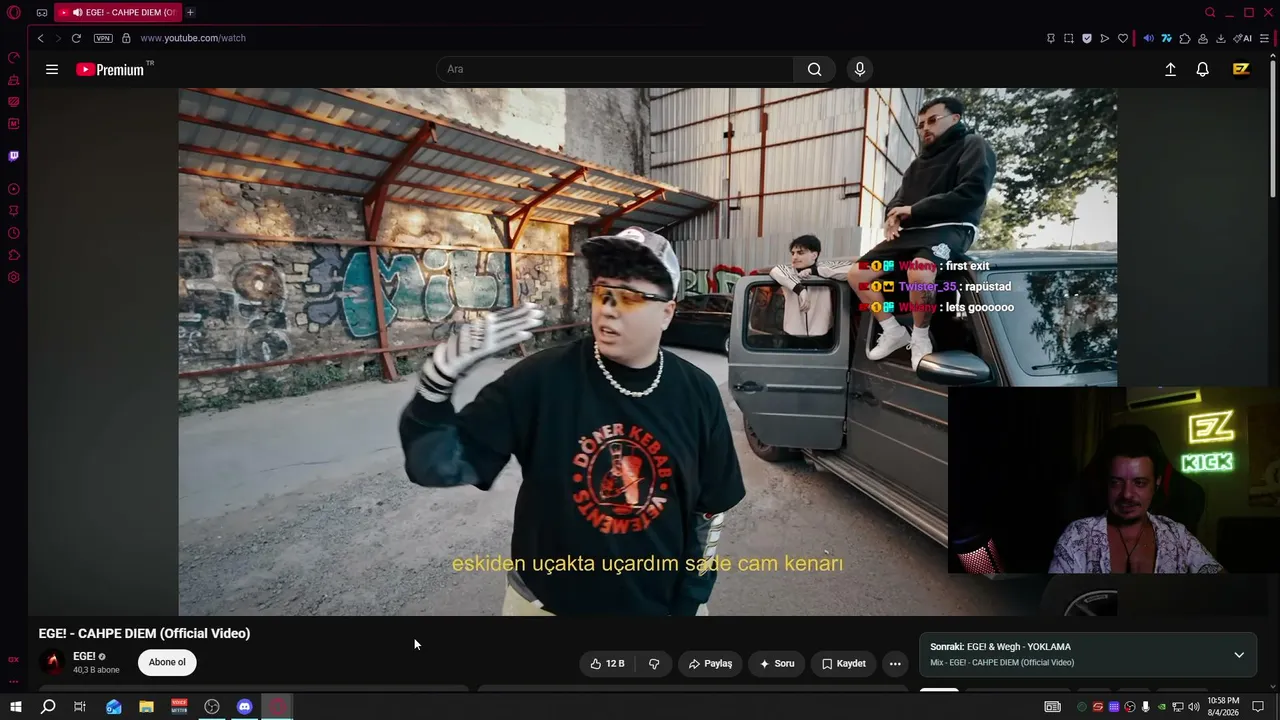Start YouTube voice search microphone
1280x720 pixels.
click(x=859, y=69)
